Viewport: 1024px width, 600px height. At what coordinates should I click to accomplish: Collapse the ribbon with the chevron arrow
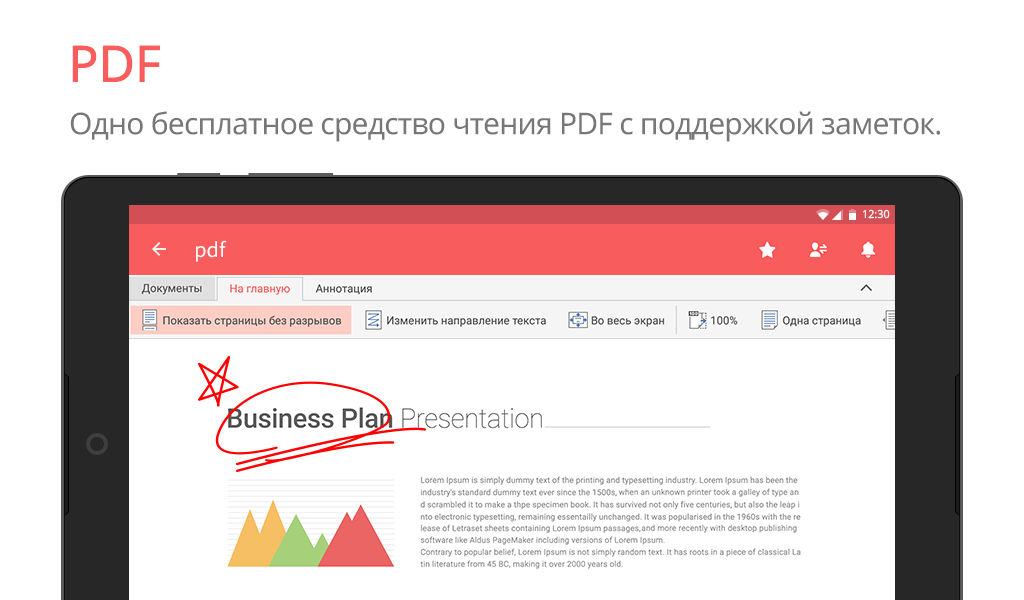(866, 288)
